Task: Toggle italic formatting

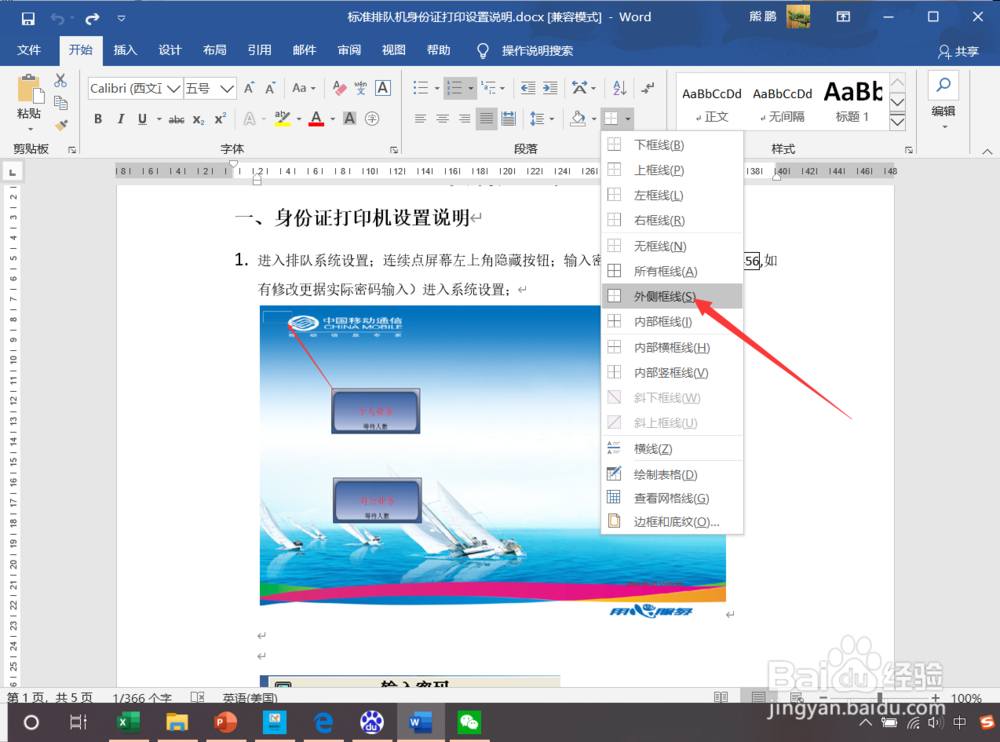Action: pyautogui.click(x=121, y=117)
